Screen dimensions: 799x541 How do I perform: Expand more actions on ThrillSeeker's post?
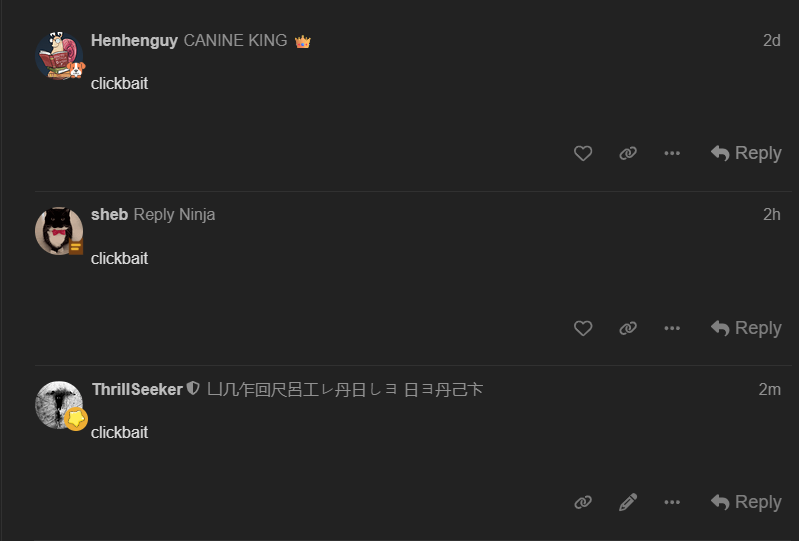tap(672, 502)
